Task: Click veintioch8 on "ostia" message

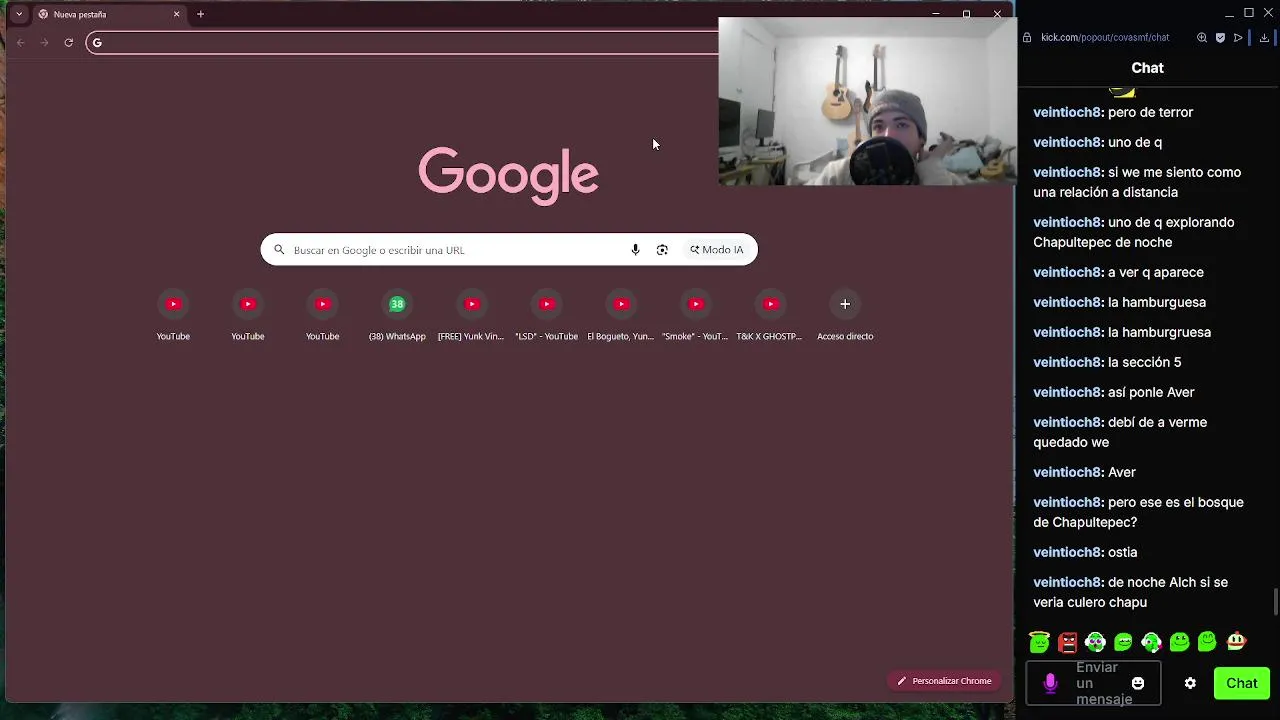Action: [1068, 552]
